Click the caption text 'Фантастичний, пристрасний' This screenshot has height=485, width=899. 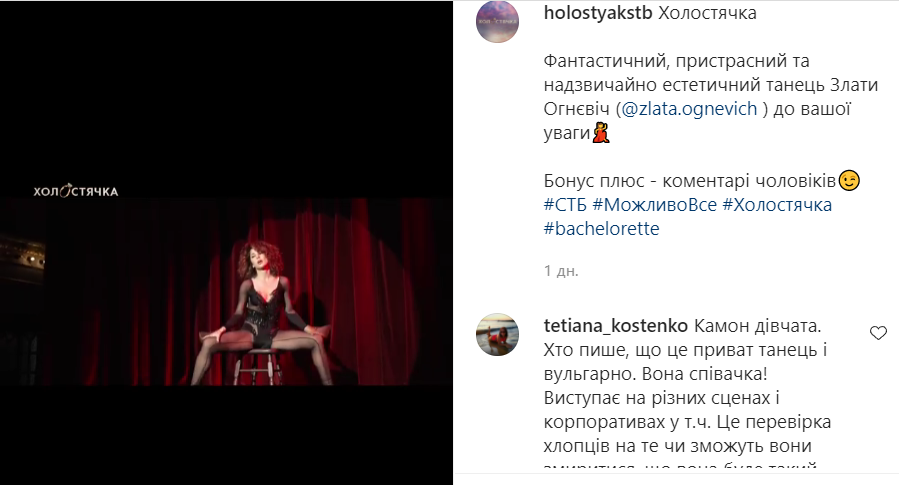677,61
